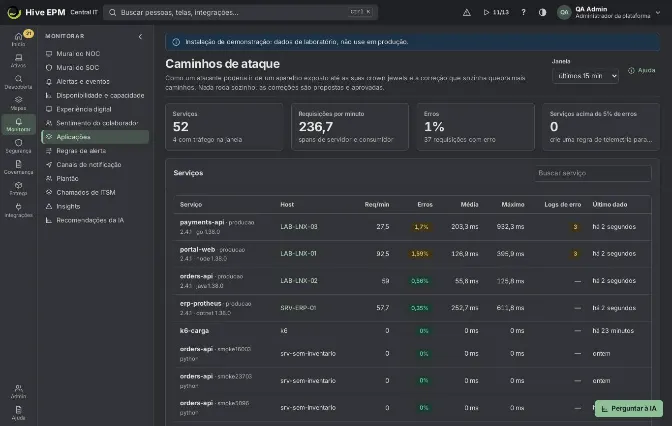Open Disponibilidade e capacidade menu item
The width and height of the screenshot is (672, 426).
(x=95, y=95)
